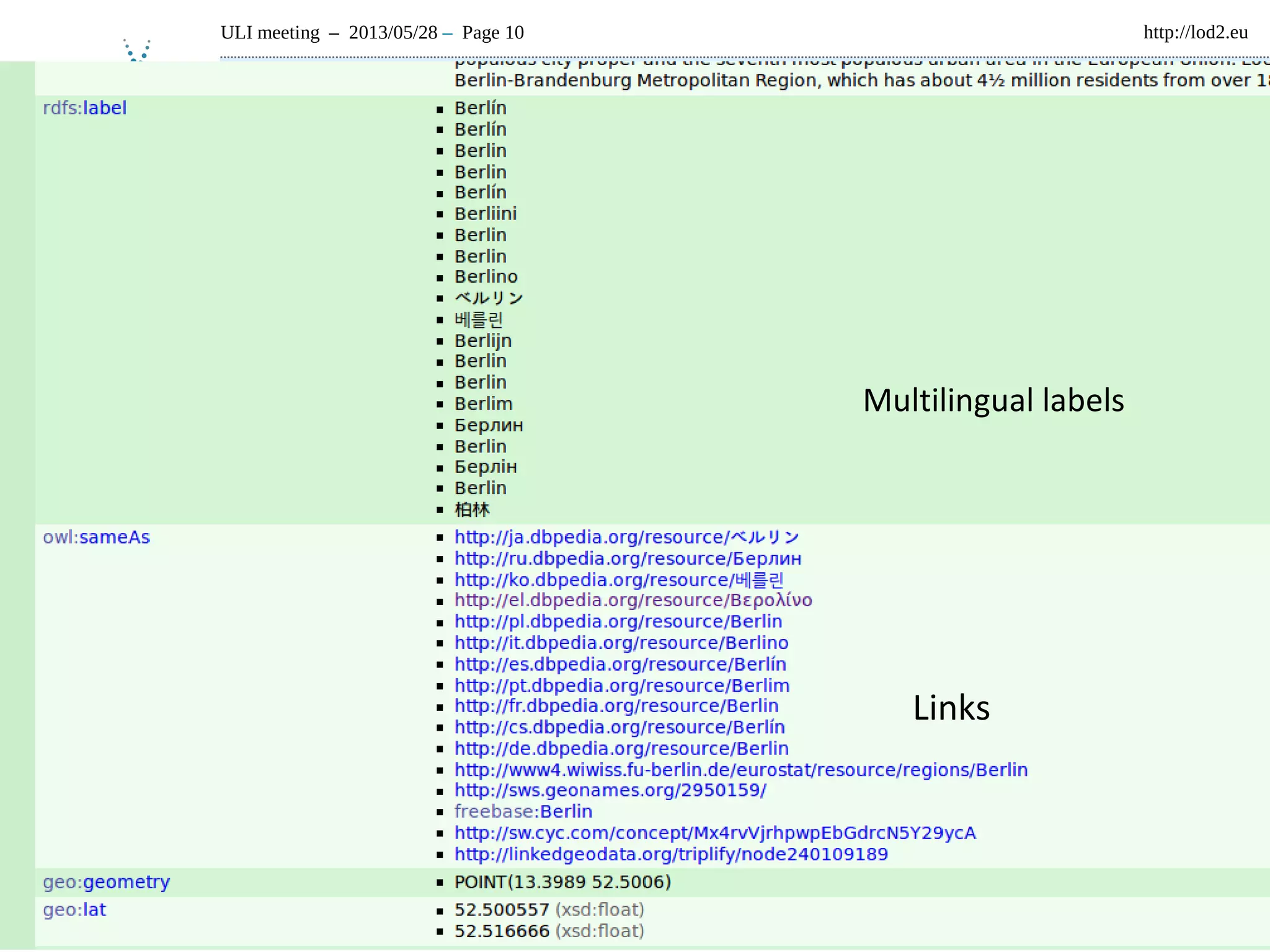
Task: Select the Ukrainian Берлін label
Action: (x=486, y=467)
